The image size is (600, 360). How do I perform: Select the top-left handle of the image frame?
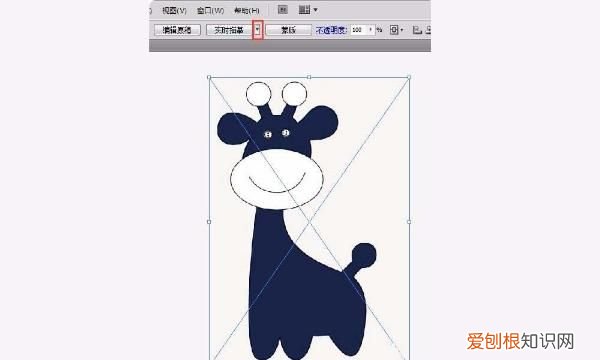209,77
